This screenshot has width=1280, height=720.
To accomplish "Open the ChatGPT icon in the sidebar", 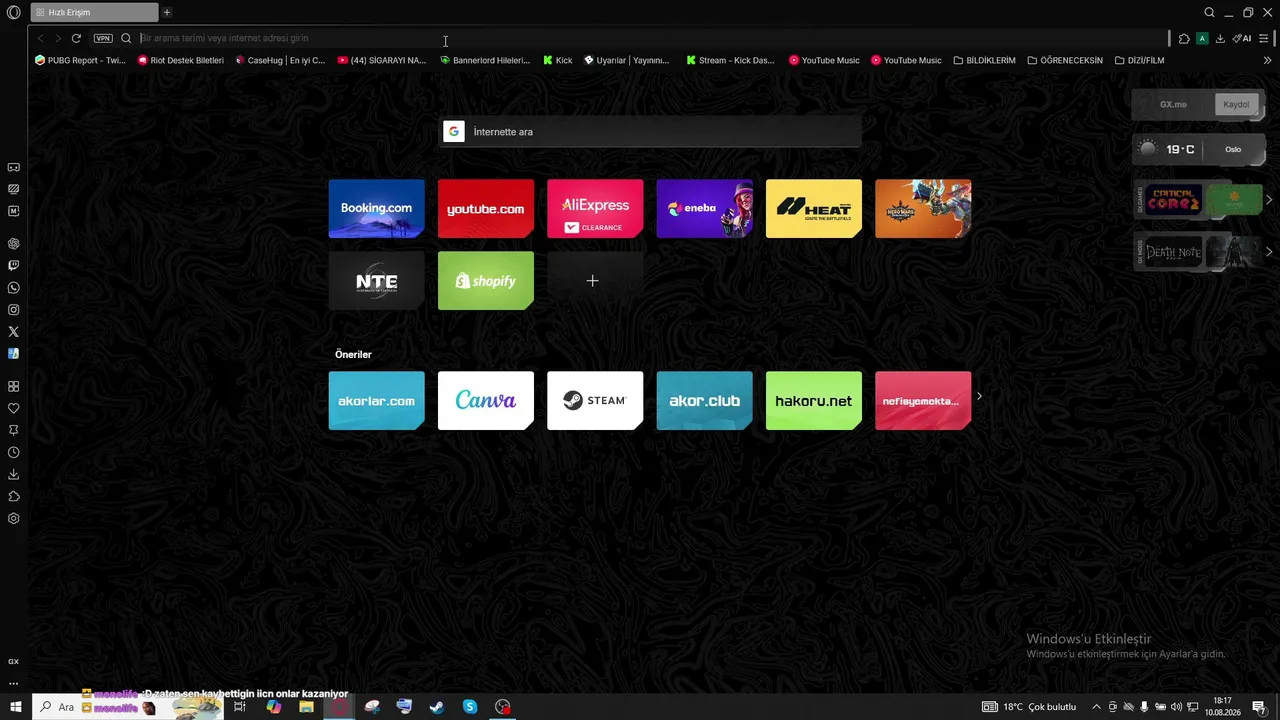I will click(x=14, y=244).
